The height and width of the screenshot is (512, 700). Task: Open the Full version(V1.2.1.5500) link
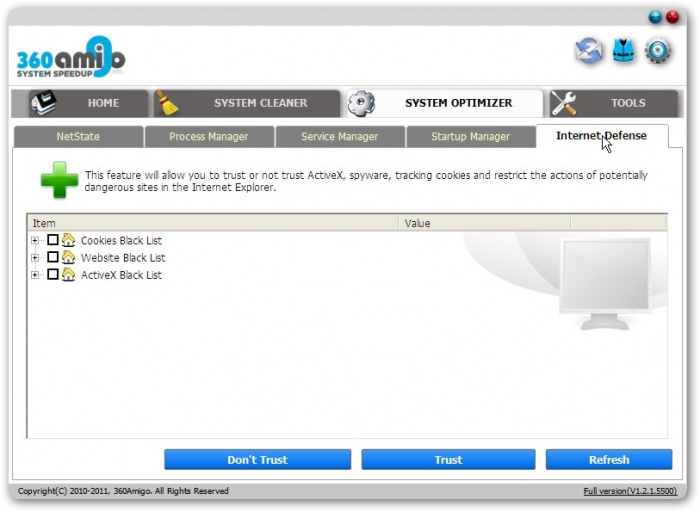[x=630, y=491]
